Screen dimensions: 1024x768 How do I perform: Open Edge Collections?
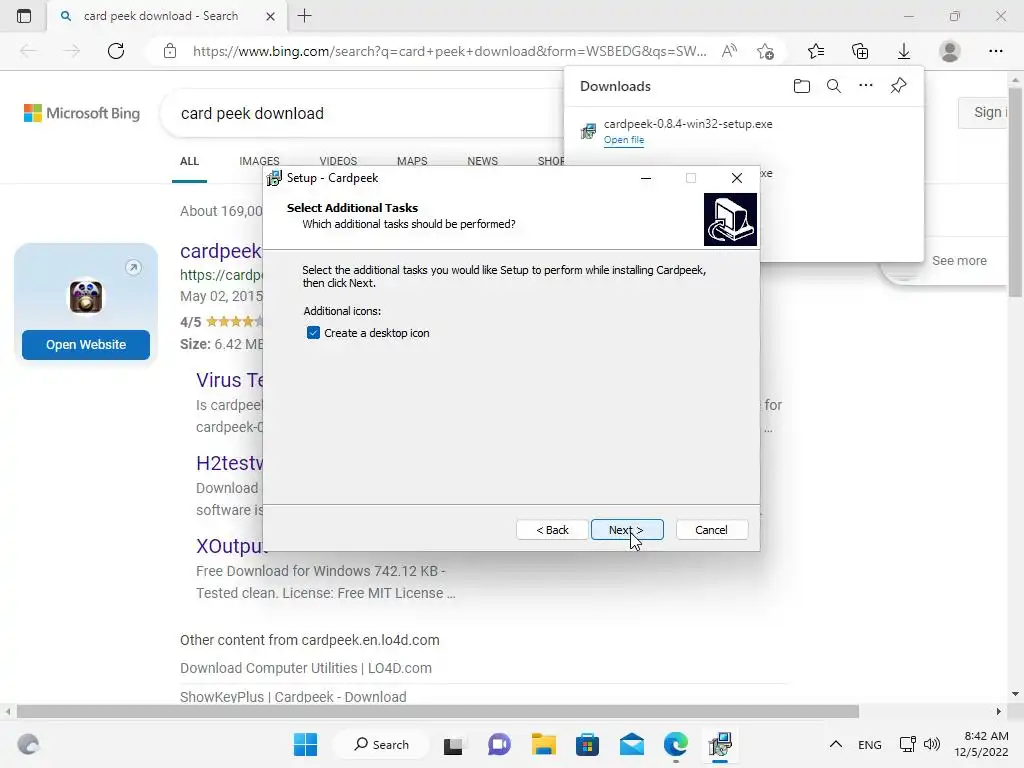pyautogui.click(x=860, y=51)
